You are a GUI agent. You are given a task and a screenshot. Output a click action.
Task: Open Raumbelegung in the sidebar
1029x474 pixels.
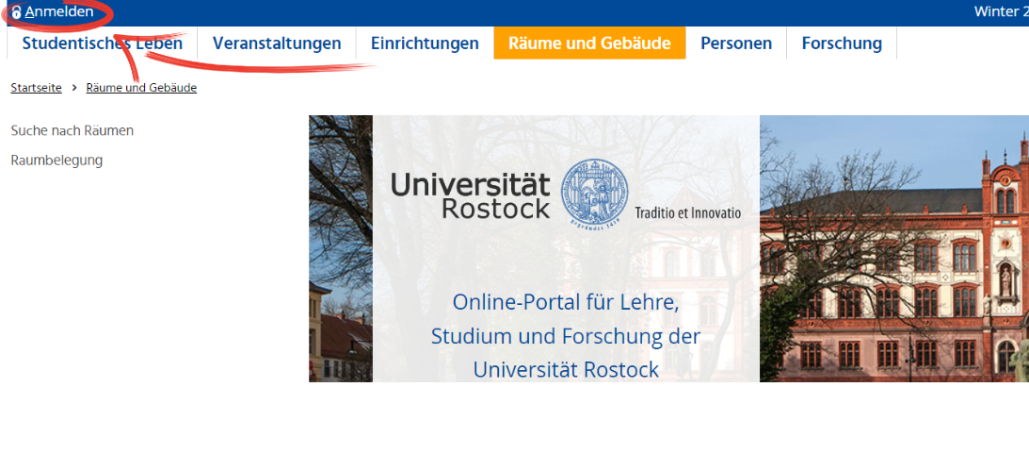[x=56, y=160]
